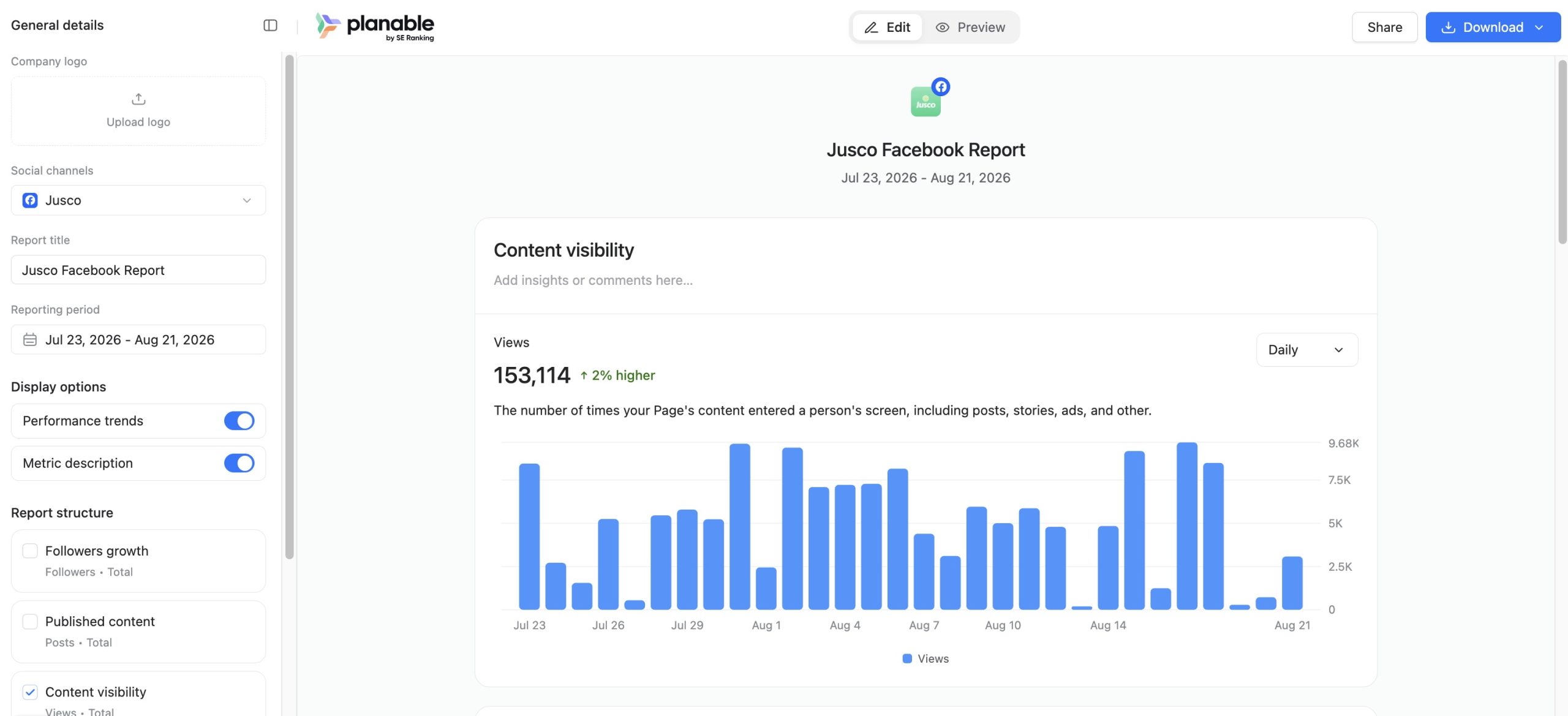This screenshot has width=1568, height=716.
Task: Click the Facebook icon in Social channels
Action: pyautogui.click(x=30, y=200)
